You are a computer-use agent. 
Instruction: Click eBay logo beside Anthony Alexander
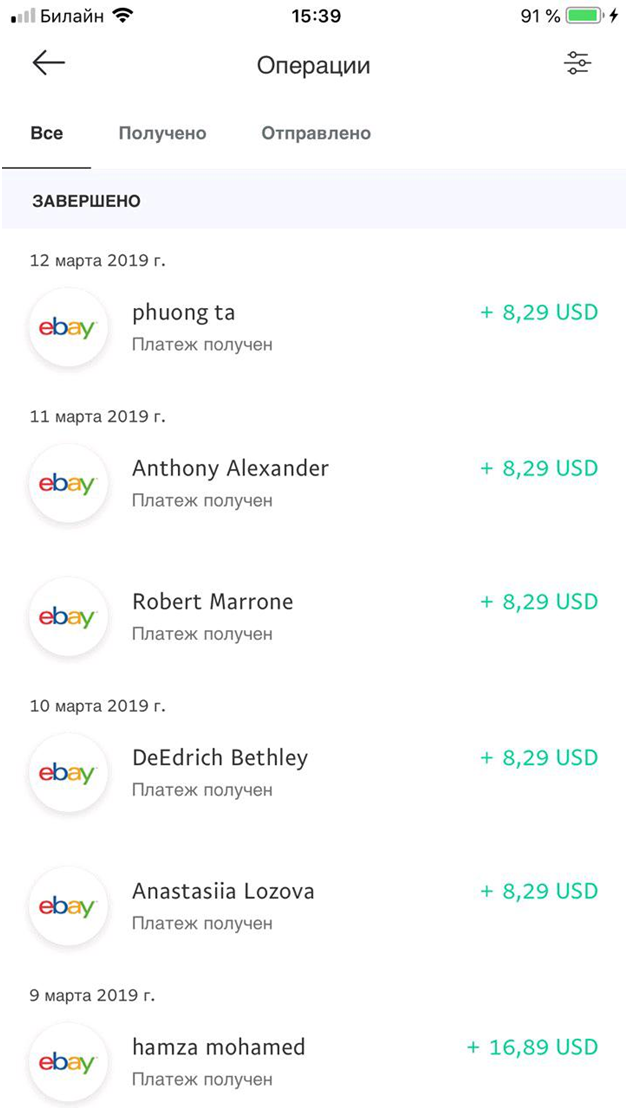pyautogui.click(x=68, y=483)
